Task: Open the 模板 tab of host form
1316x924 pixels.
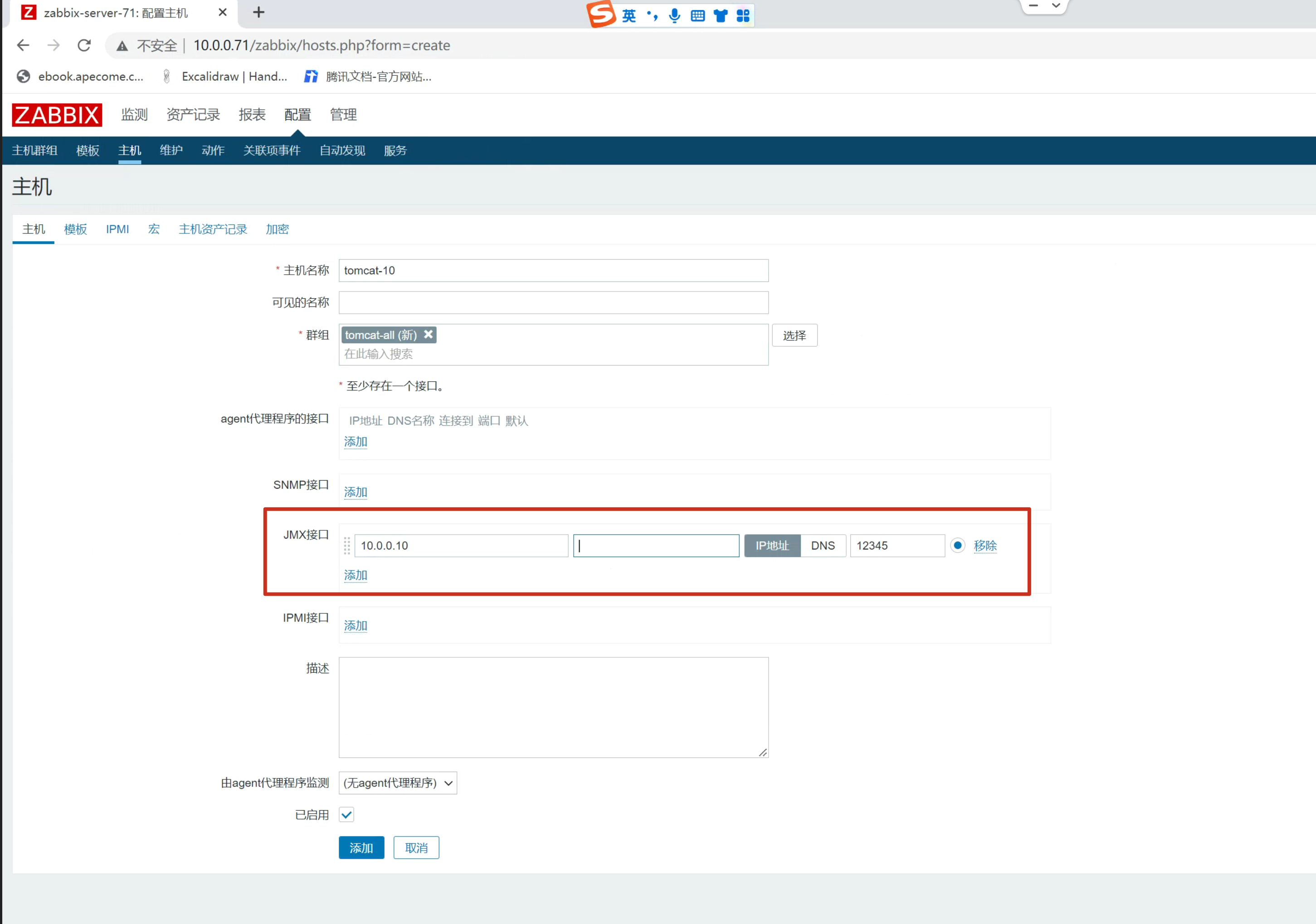Action: [75, 229]
